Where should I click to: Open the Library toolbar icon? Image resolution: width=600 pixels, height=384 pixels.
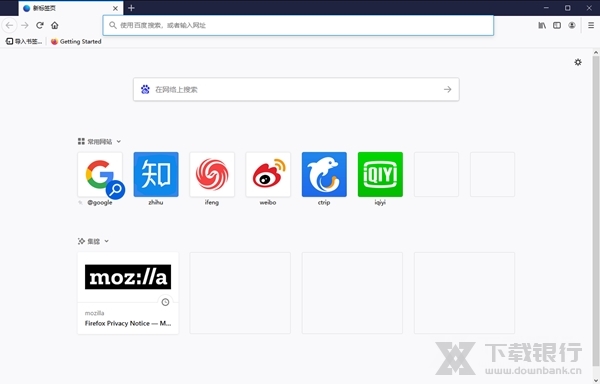(542, 25)
